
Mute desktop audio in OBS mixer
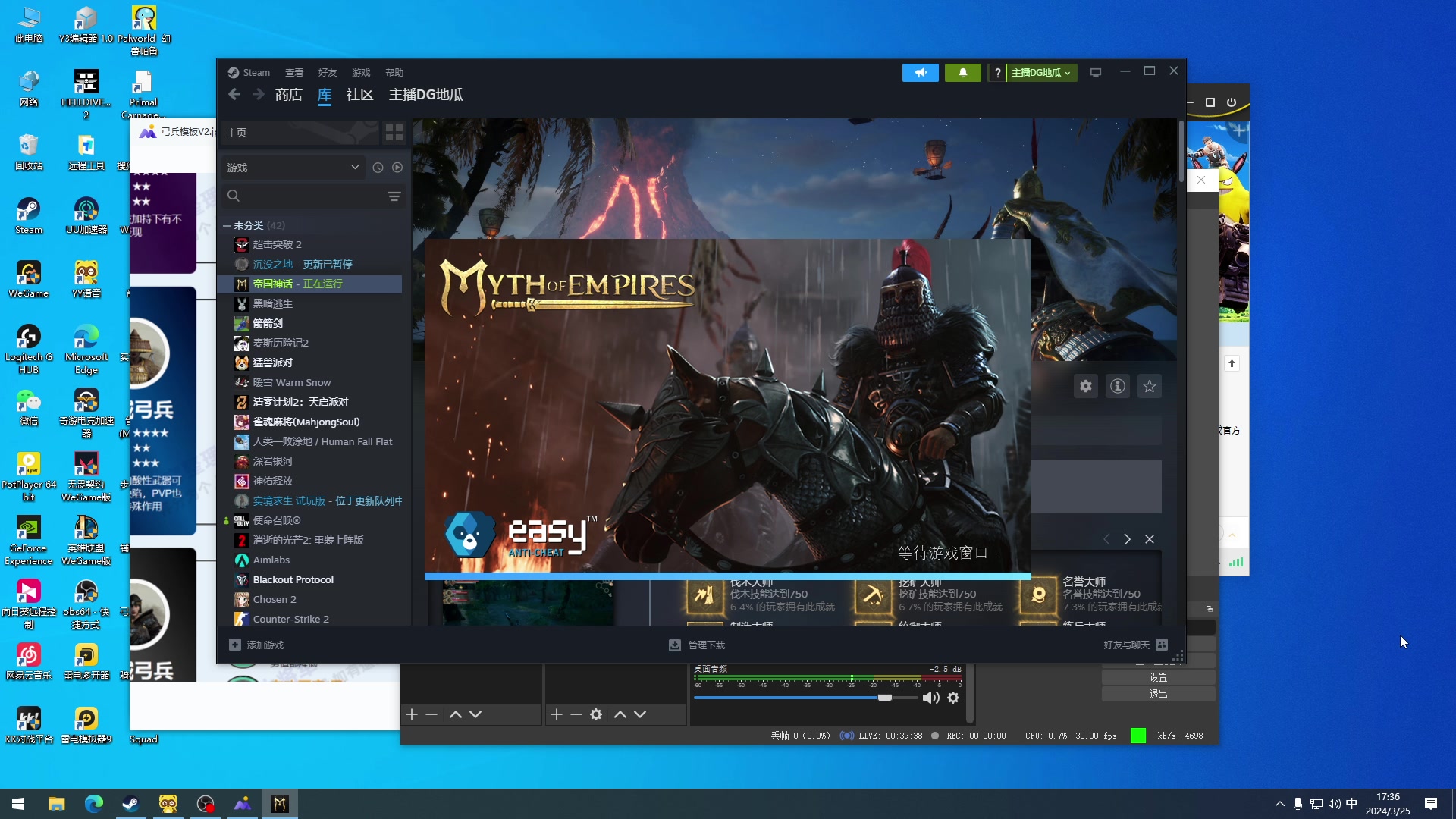pos(930,698)
